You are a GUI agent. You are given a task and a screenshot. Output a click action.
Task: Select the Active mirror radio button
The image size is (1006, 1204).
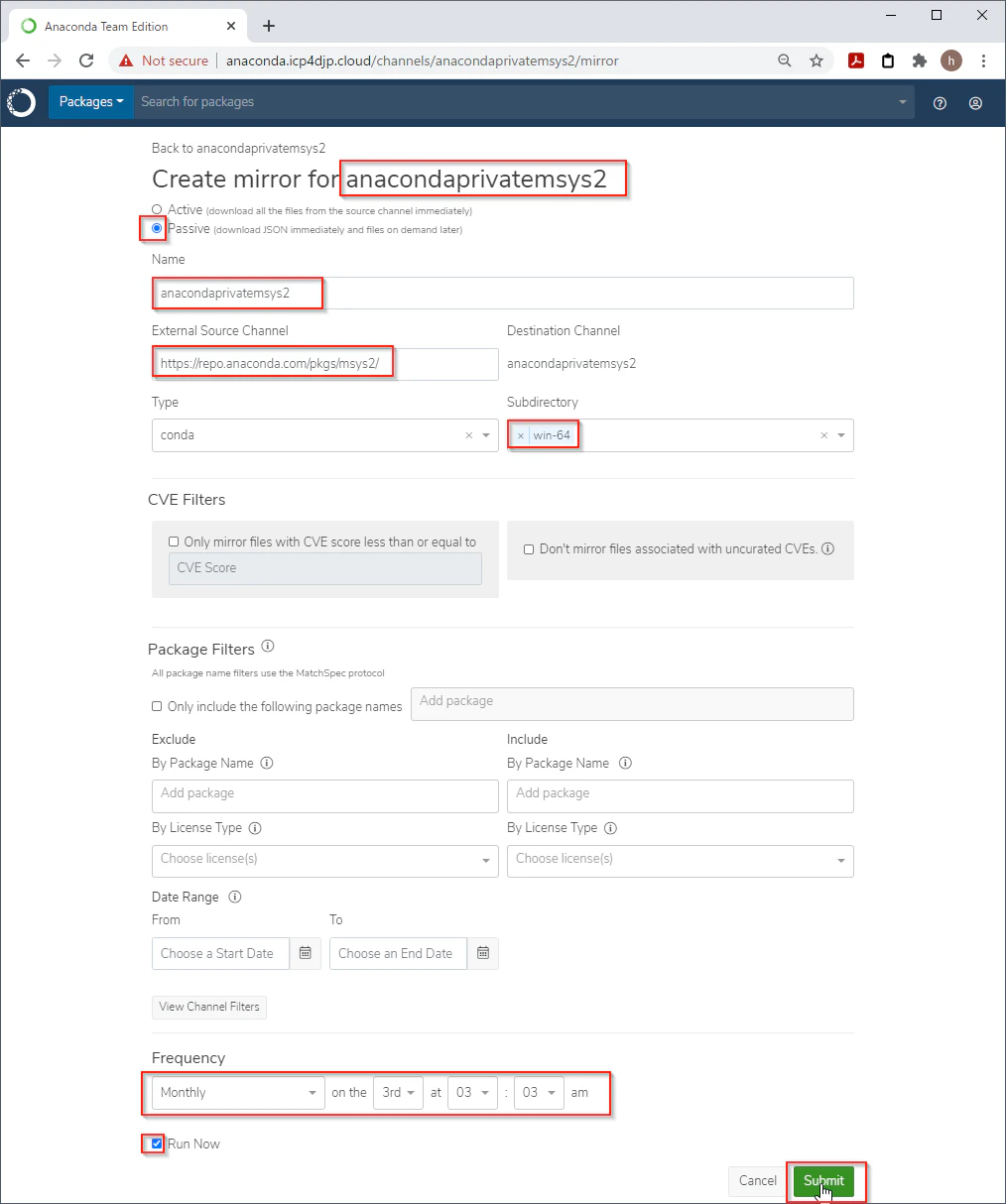pos(157,209)
